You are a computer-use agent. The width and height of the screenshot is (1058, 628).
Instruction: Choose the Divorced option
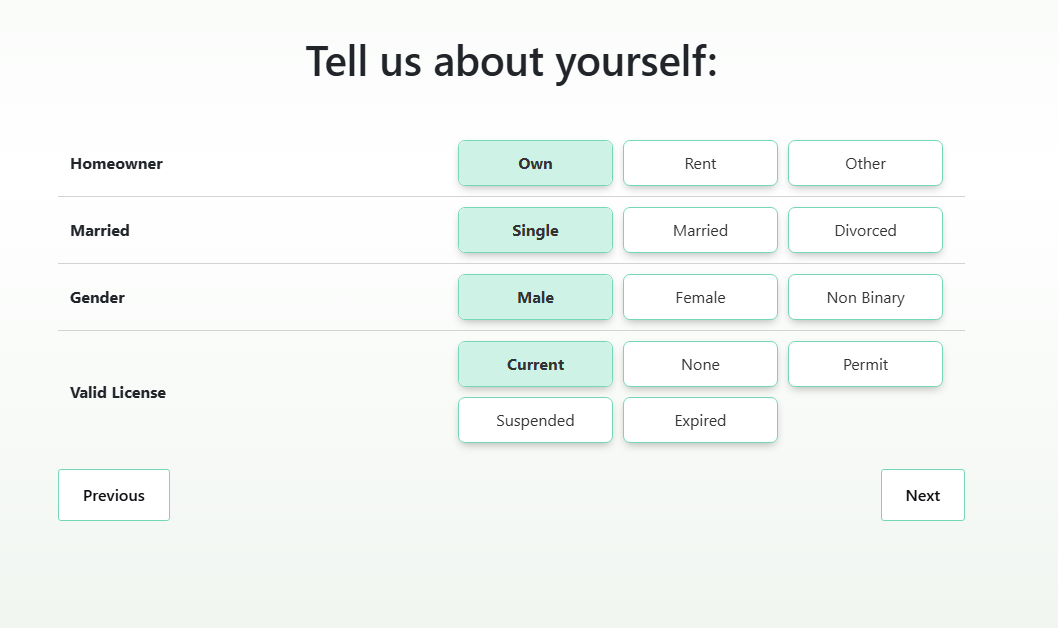point(865,230)
